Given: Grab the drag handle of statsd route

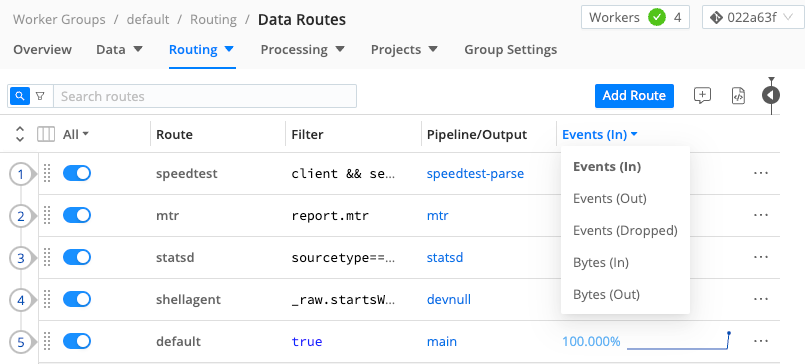Looking at the screenshot, I should point(47,257).
